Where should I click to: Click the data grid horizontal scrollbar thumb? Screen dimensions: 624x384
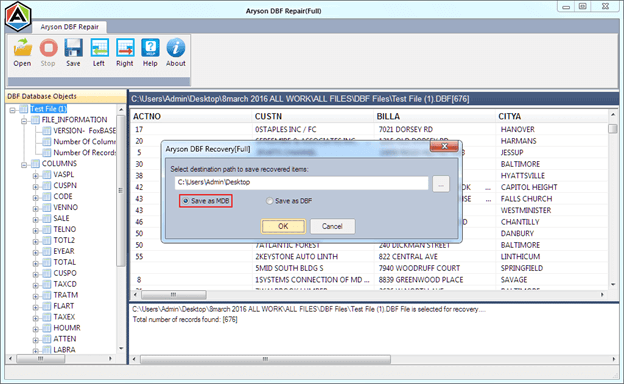coord(174,295)
